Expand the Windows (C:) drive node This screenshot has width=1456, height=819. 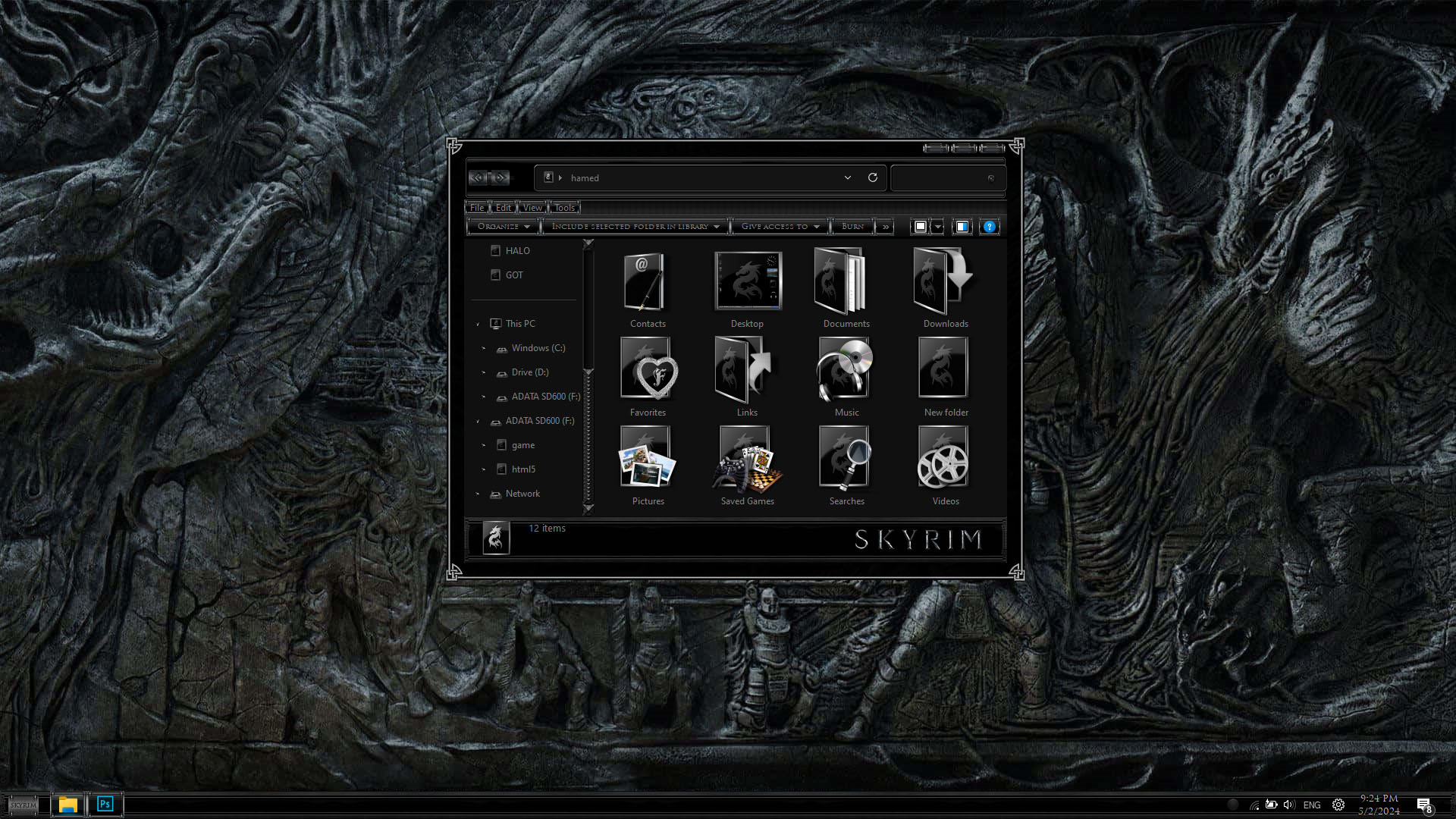click(484, 348)
